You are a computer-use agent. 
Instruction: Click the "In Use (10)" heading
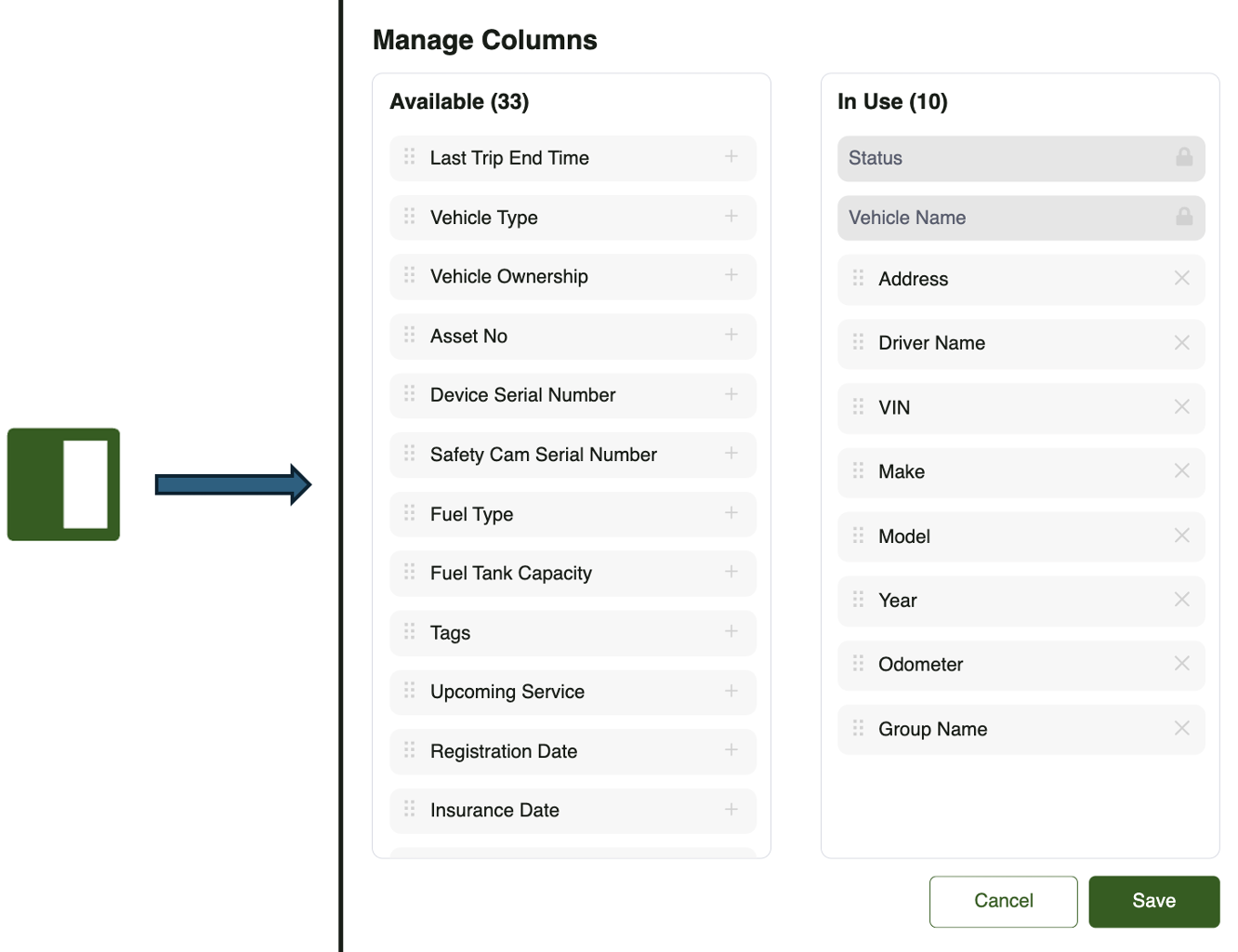coord(892,101)
